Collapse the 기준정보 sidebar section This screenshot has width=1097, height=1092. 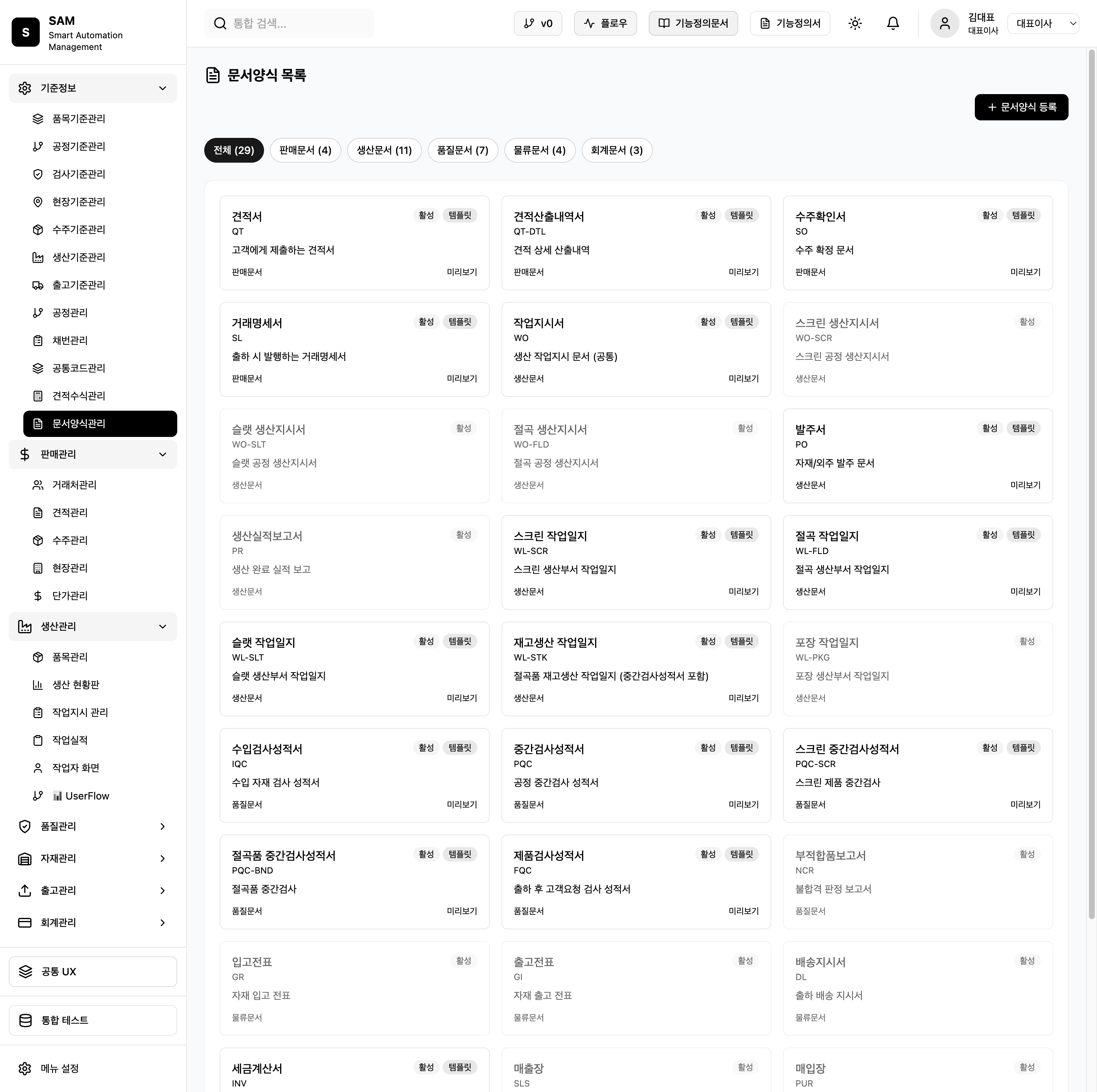coord(93,88)
